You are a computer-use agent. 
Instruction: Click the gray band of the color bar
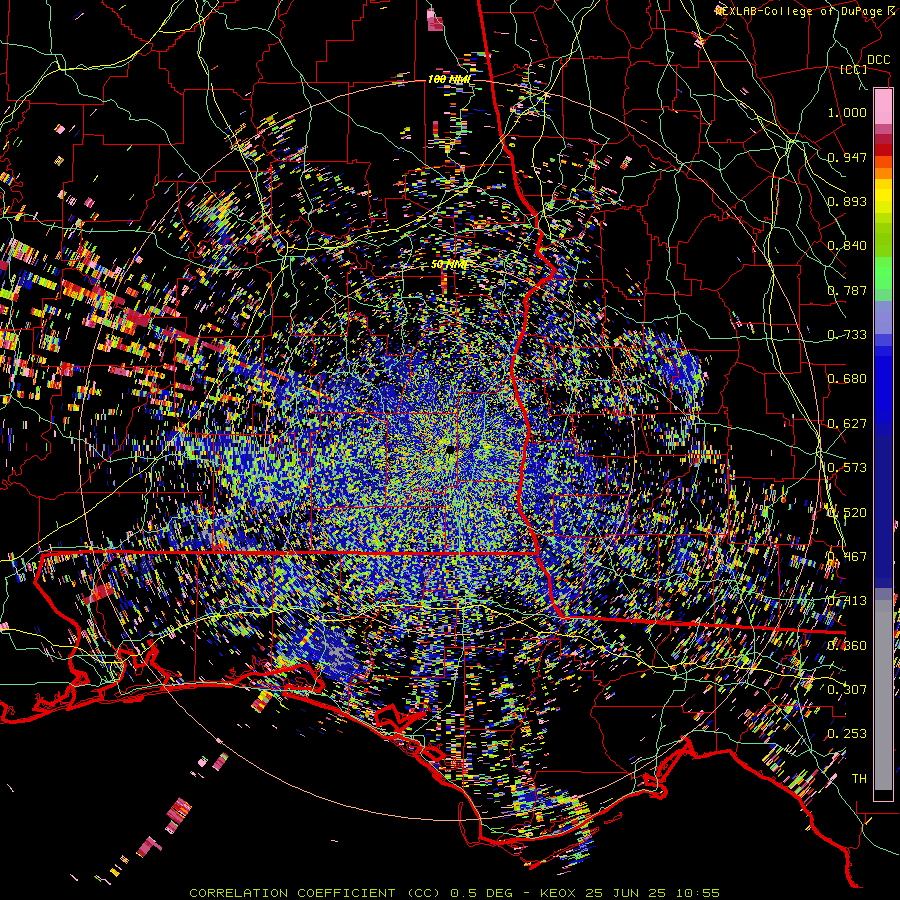point(883,695)
